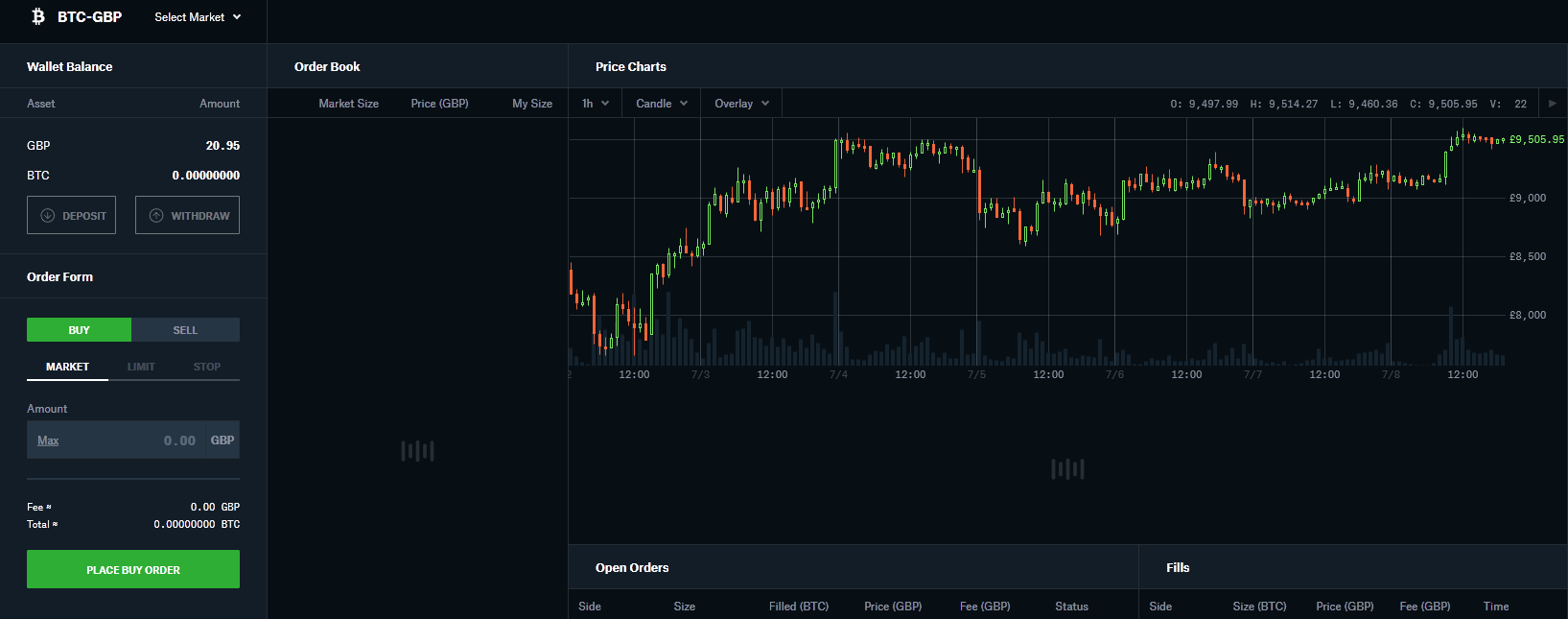1568x619 pixels.
Task: Click the My Size column header
Action: (532, 104)
